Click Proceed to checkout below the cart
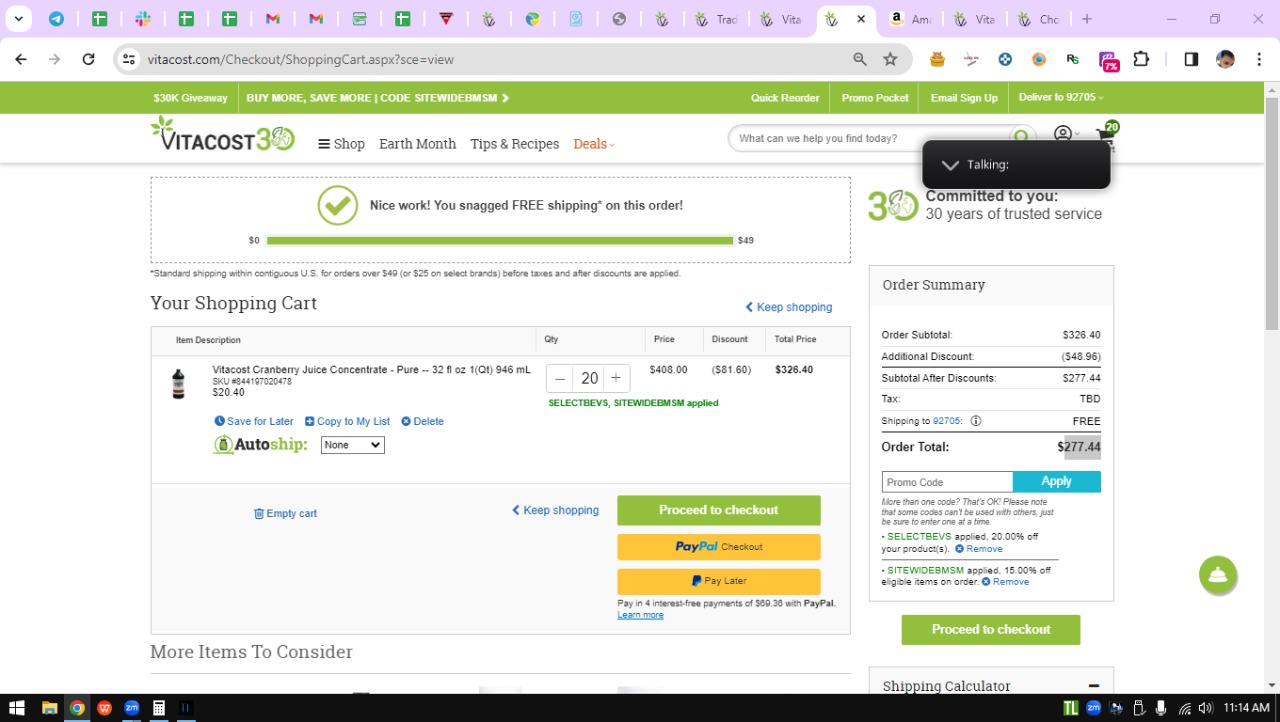This screenshot has width=1280, height=722. [719, 510]
